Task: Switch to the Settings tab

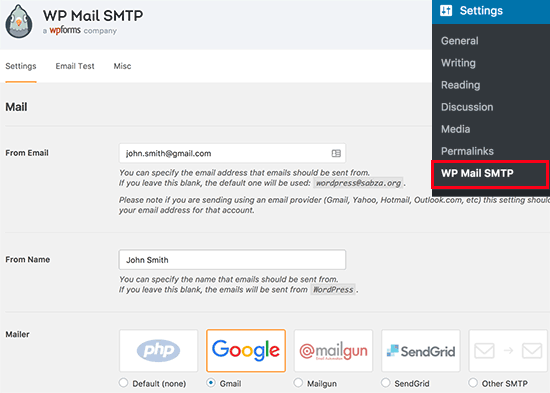Action: 21,66
